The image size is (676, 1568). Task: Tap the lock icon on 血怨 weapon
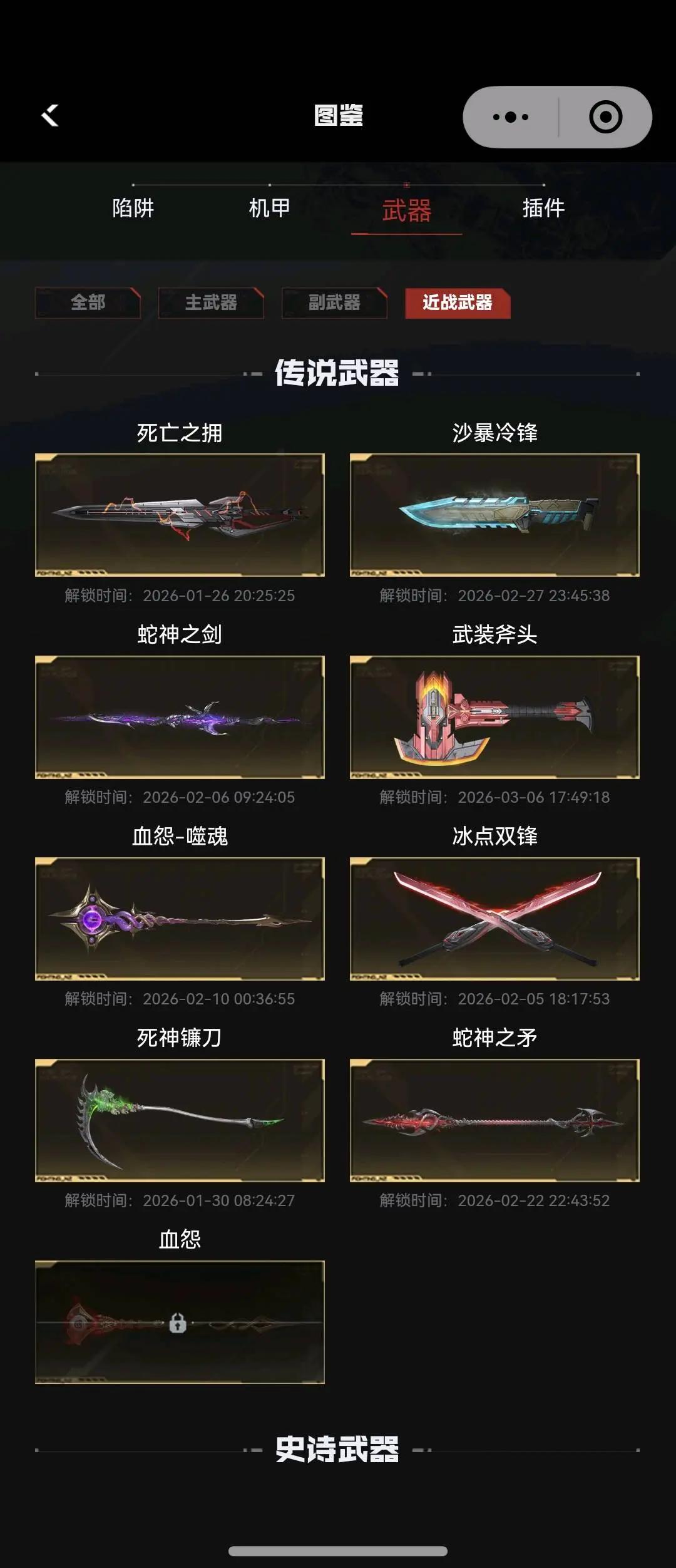178,1323
